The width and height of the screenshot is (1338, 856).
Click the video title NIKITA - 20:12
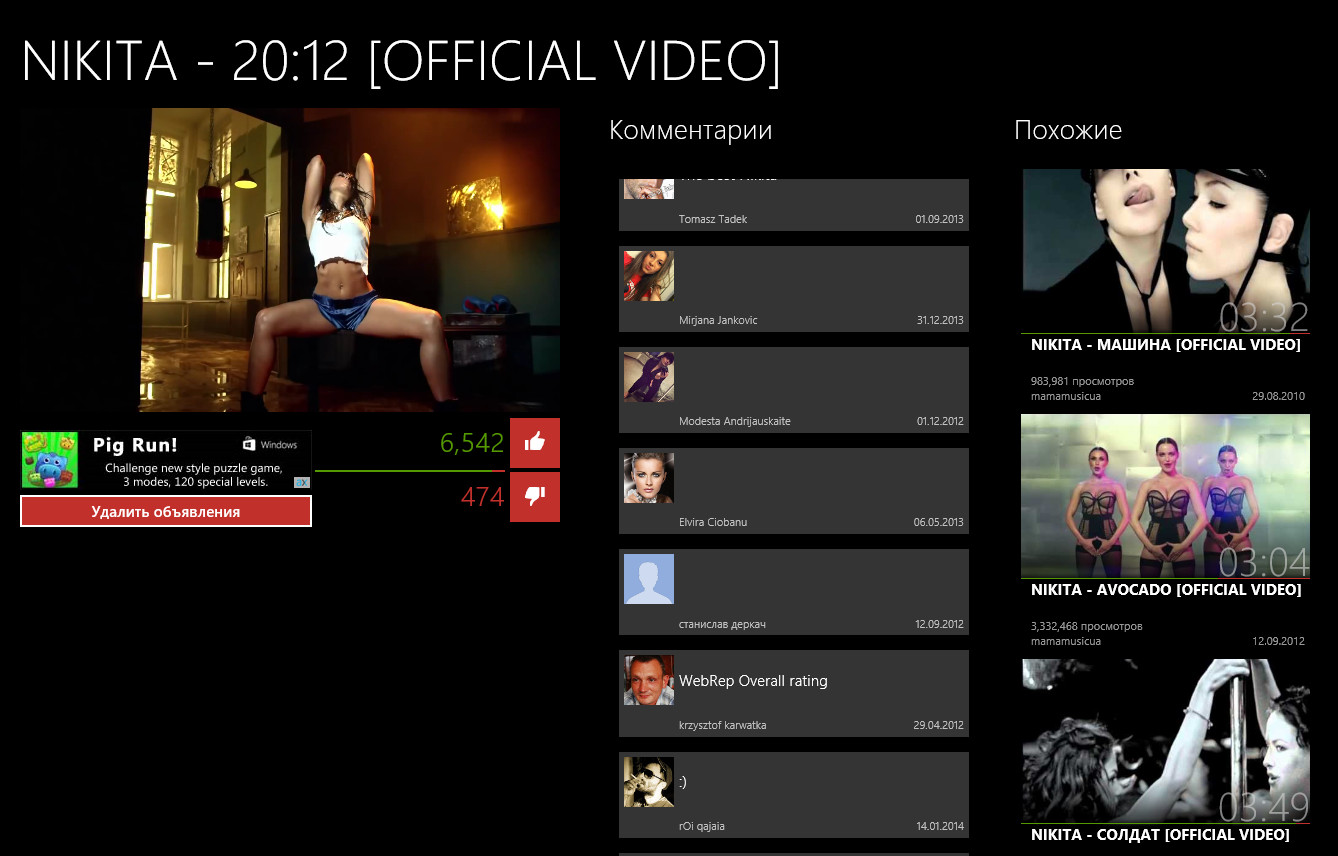[400, 62]
